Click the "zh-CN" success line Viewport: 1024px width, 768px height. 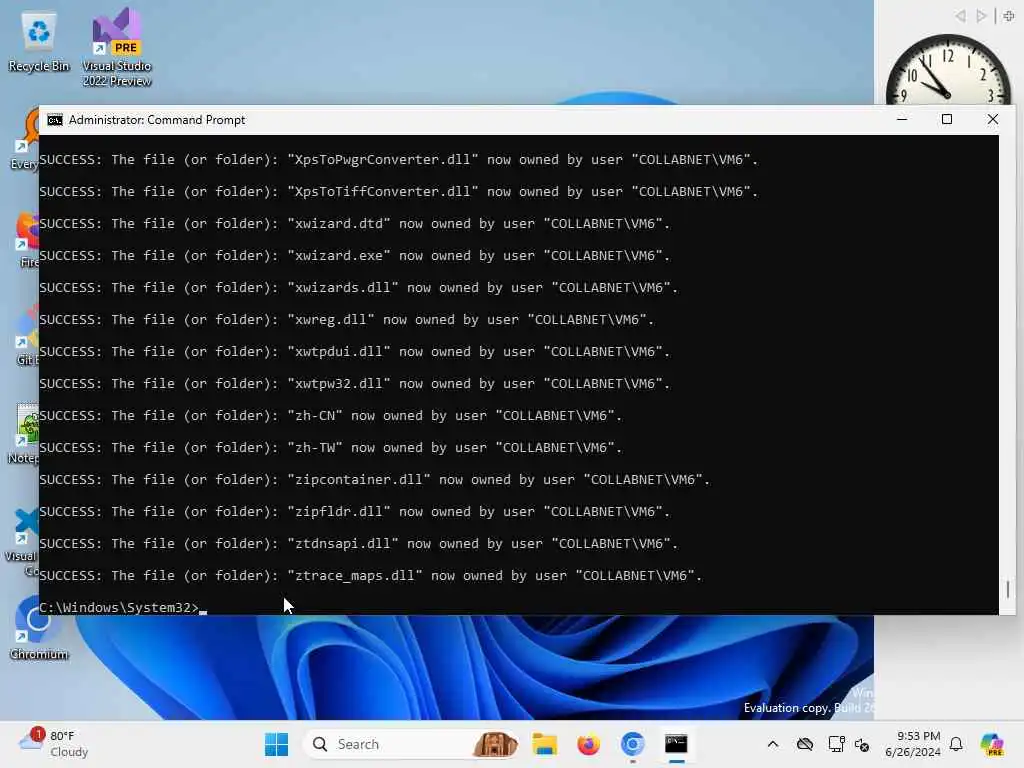tap(331, 415)
